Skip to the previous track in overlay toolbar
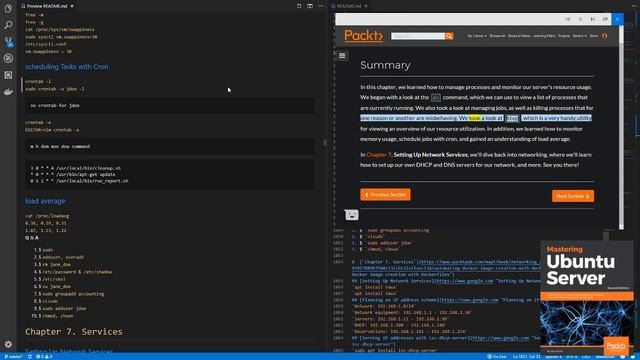The width and height of the screenshot is (640, 360). point(568,19)
